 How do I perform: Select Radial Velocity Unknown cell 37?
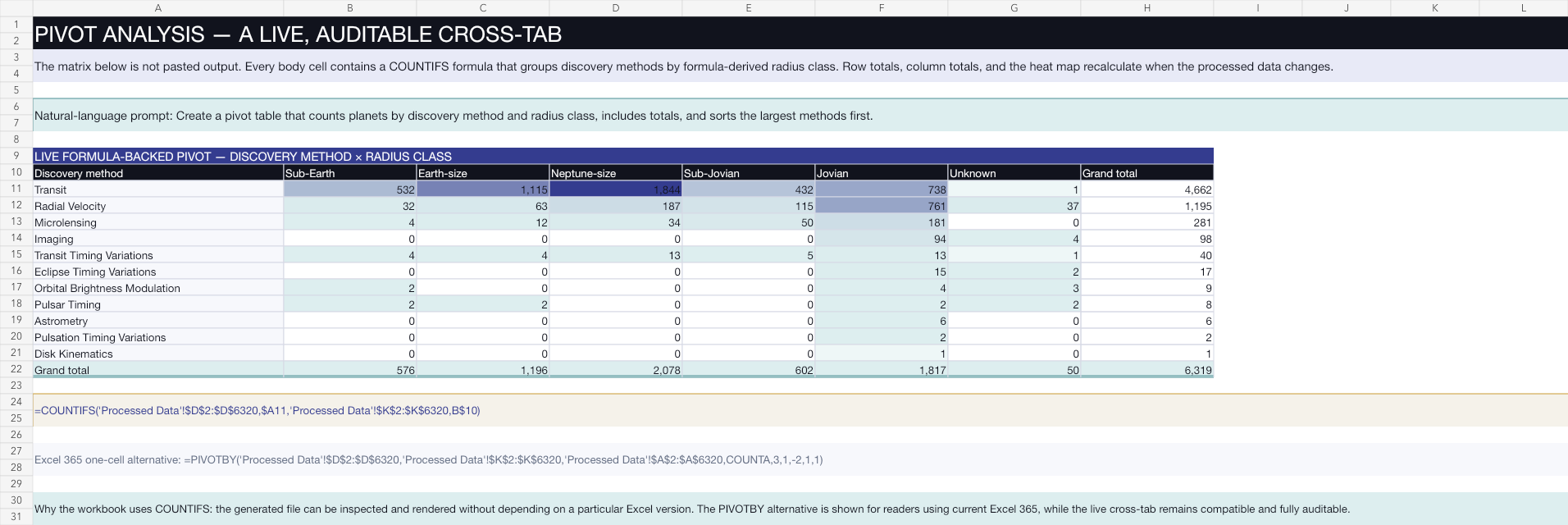(x=1014, y=206)
